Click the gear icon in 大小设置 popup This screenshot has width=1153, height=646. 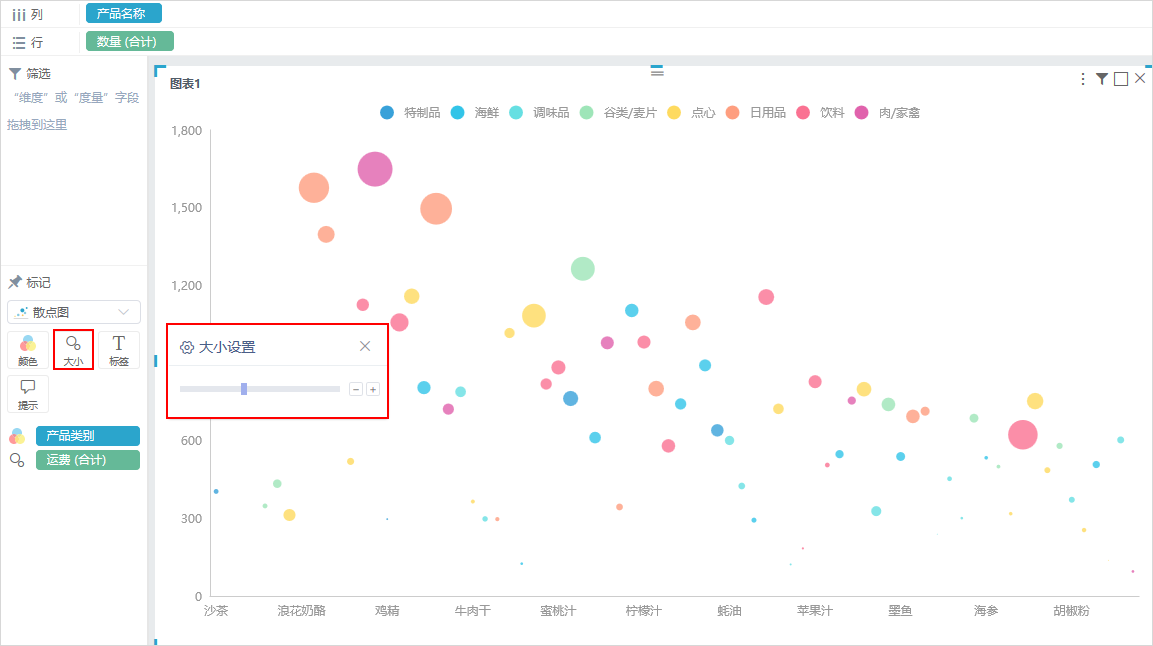(x=187, y=348)
